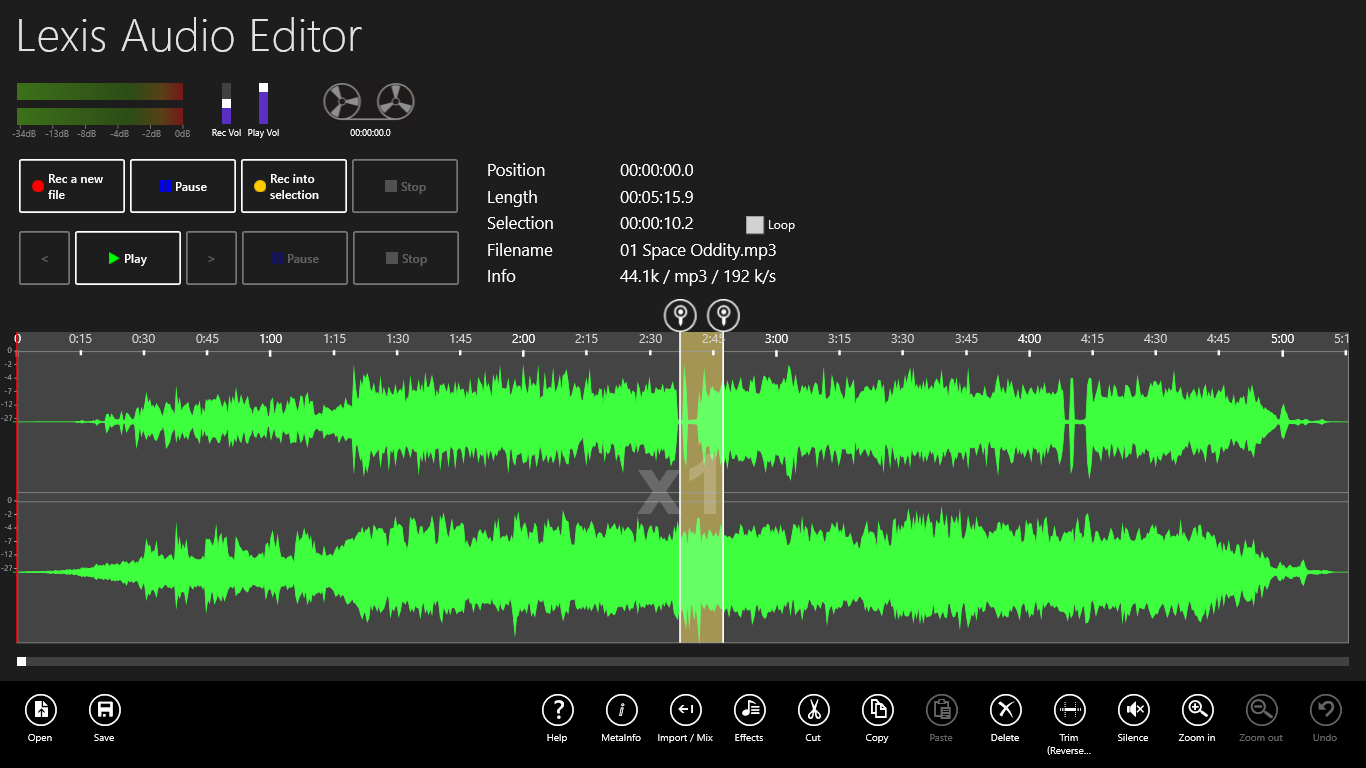Viewport: 1366px width, 768px height.
Task: Click the disabled Paste icon
Action: tap(941, 710)
